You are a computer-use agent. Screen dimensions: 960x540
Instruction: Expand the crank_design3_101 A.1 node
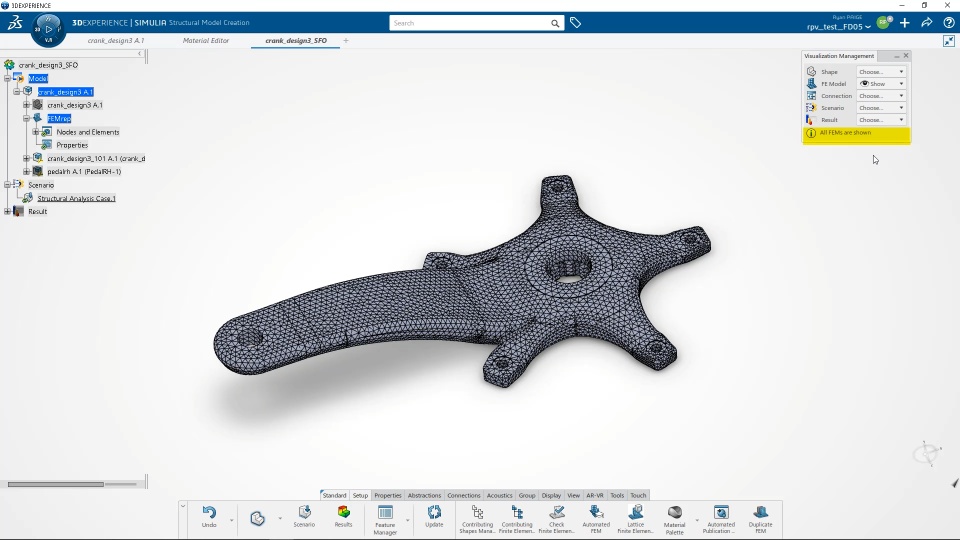coord(26,158)
